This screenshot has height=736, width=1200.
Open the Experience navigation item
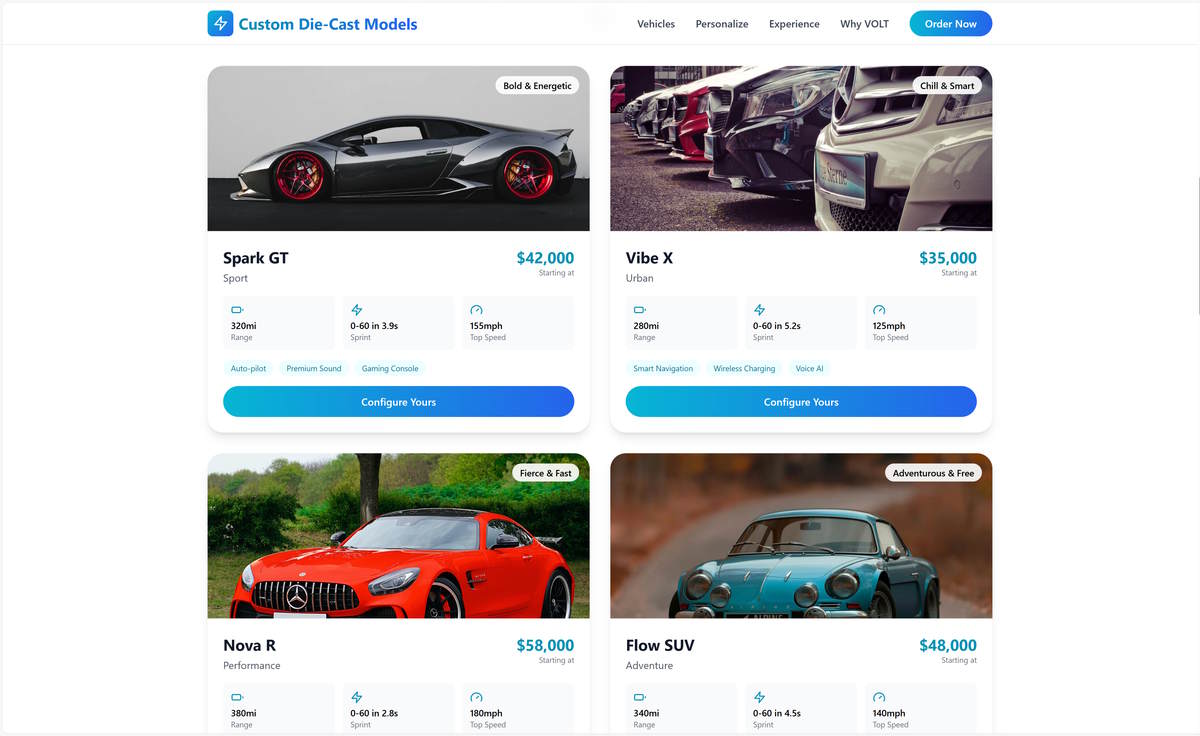point(794,24)
